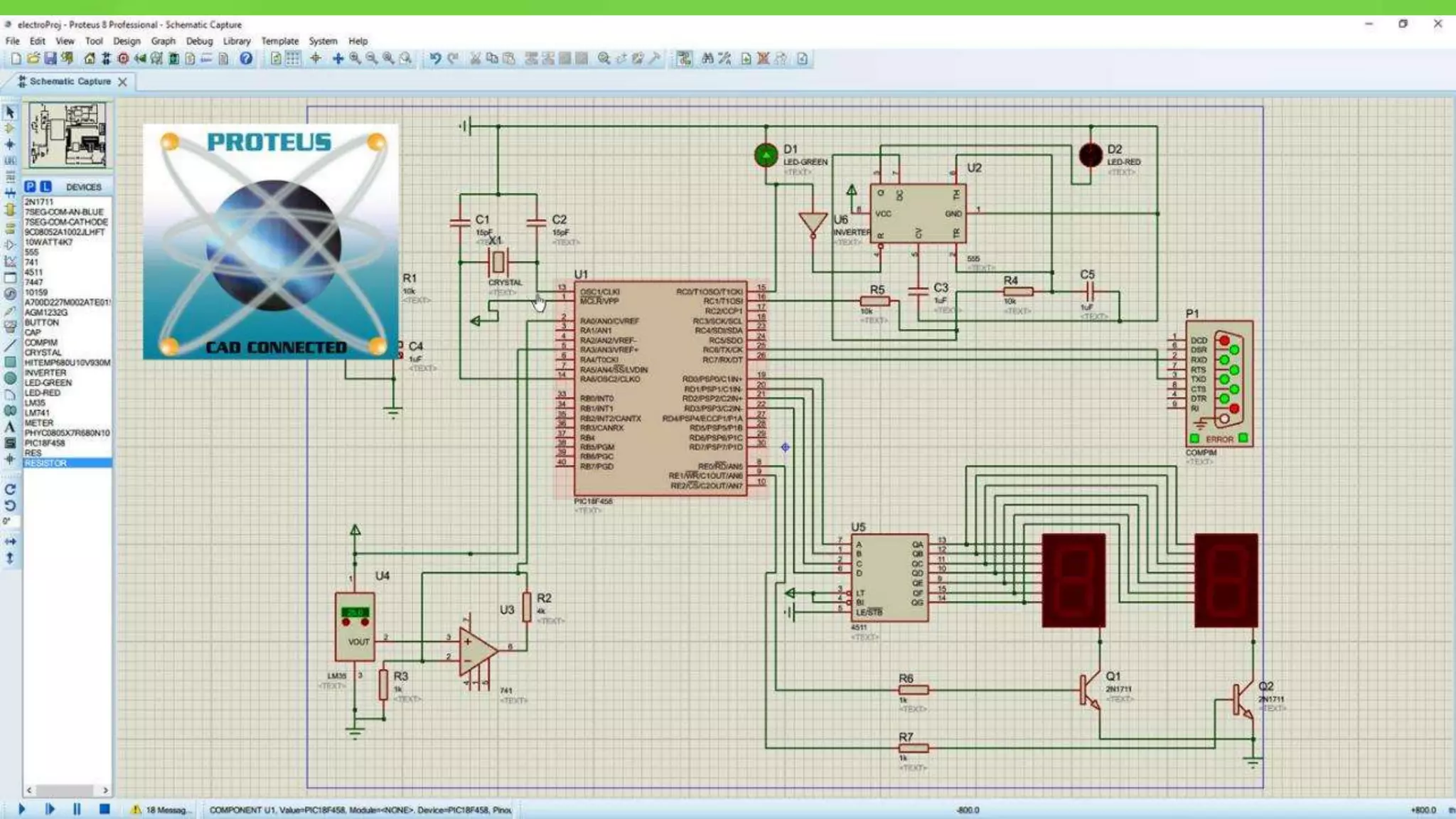
Task: Click the Save project icon
Action: (50, 59)
